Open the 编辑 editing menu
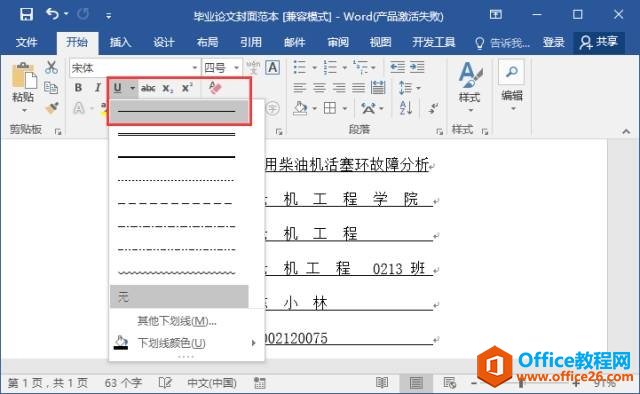The height and width of the screenshot is (394, 640). [512, 85]
